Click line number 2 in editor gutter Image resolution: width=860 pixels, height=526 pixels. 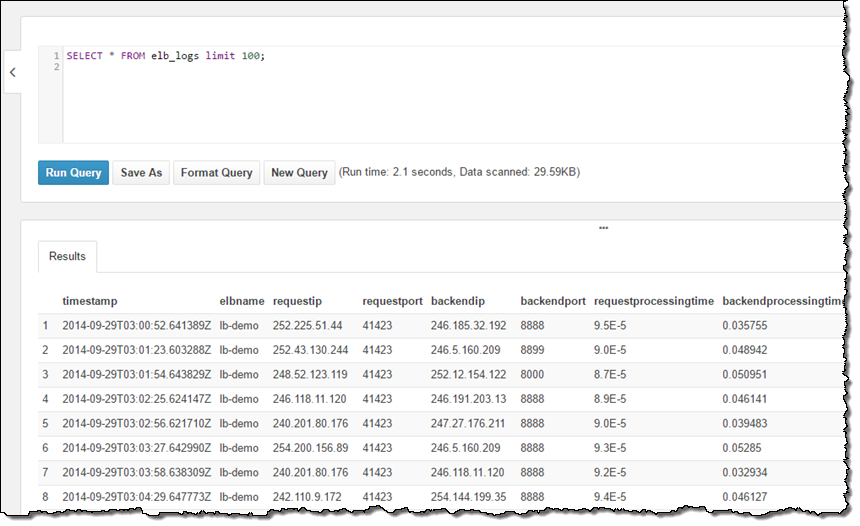58,67
